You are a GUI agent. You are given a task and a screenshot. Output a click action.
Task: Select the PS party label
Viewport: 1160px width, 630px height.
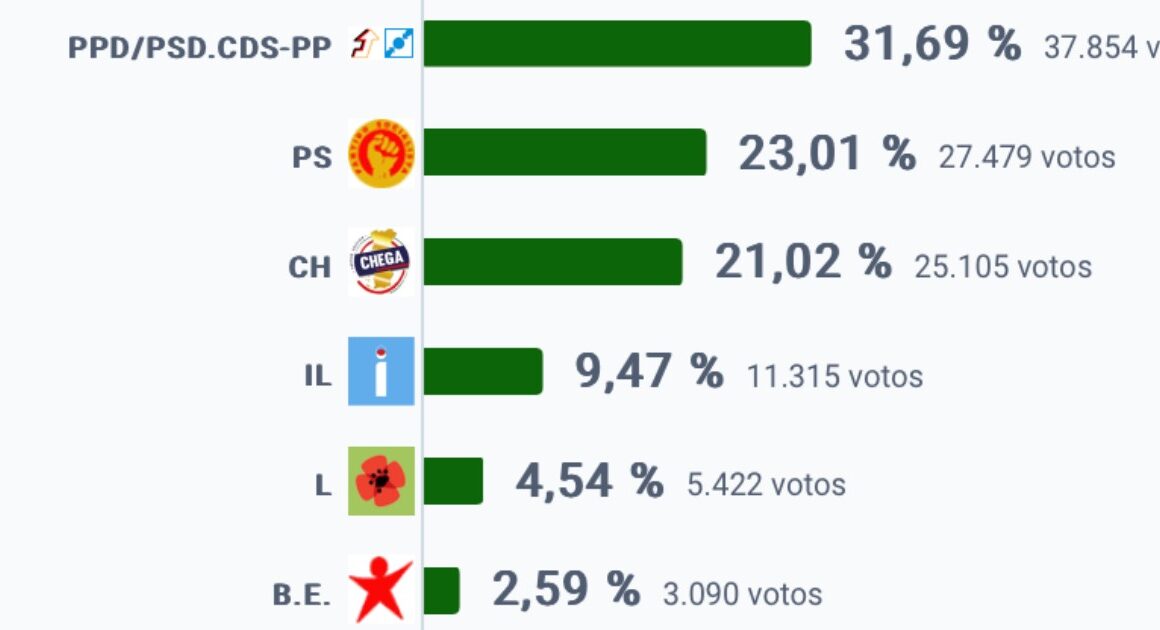click(312, 157)
